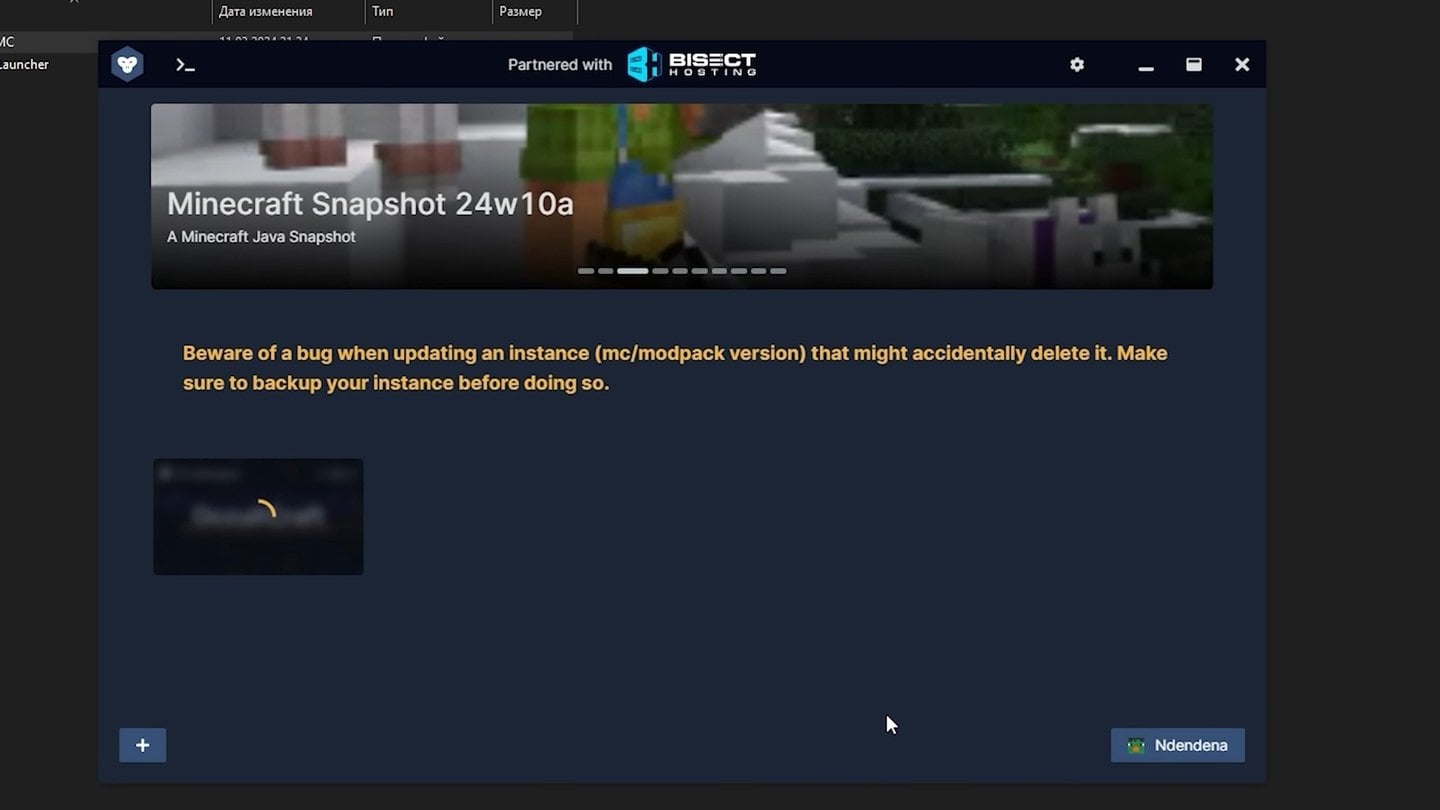Sort files by Размер column header
This screenshot has width=1440, height=810.
click(520, 12)
